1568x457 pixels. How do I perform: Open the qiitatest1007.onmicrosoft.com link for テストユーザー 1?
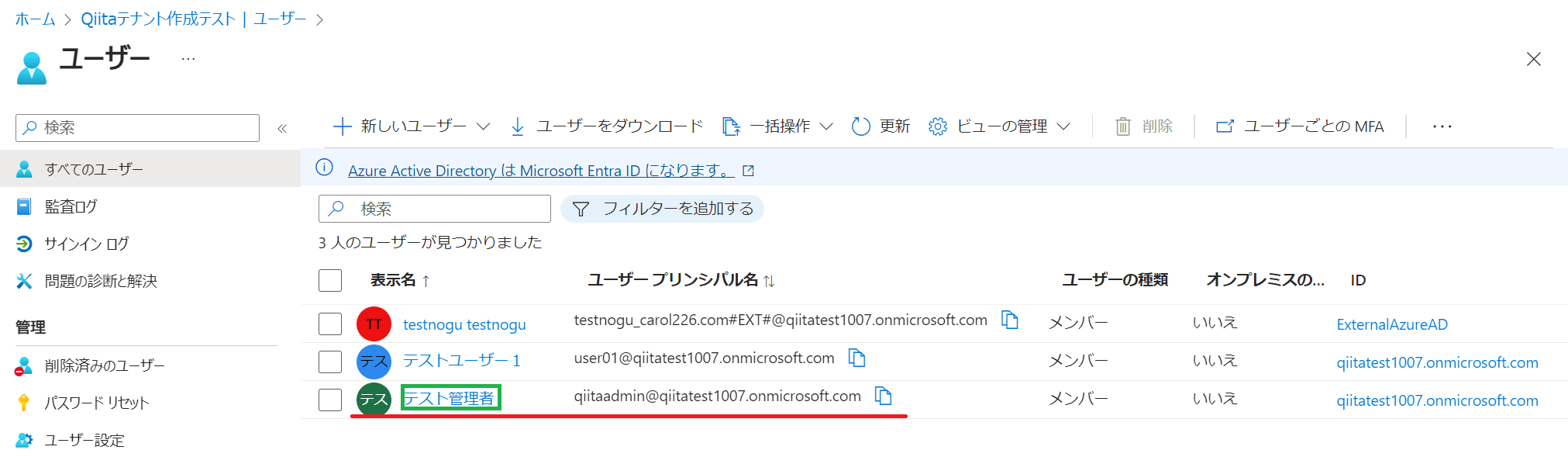[1437, 362]
